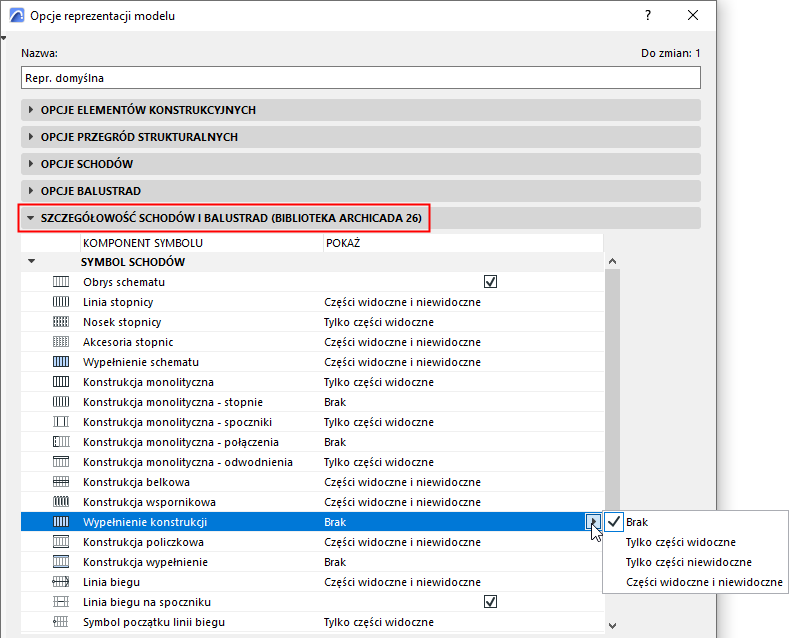
Task: Click the Nosek stopnicy row icon
Action: point(61,322)
